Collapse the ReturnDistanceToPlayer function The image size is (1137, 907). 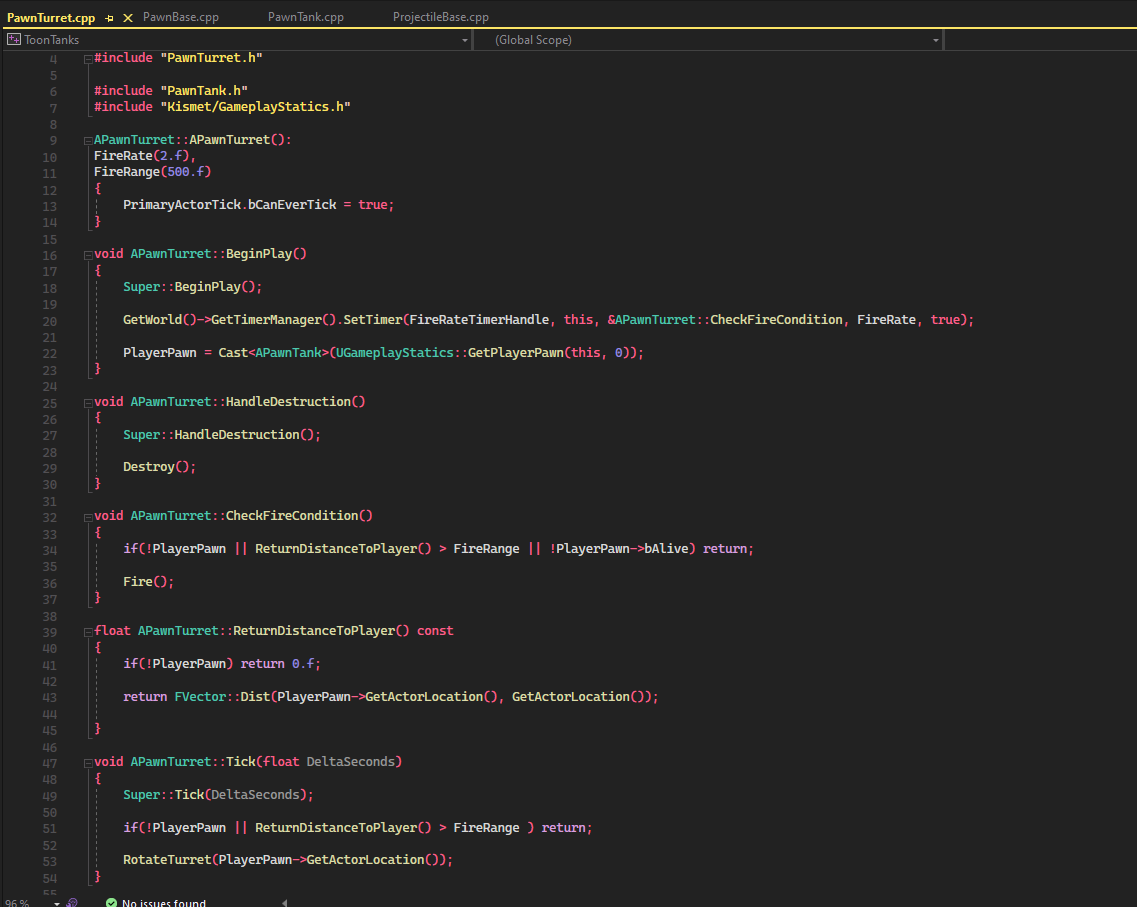(88, 632)
